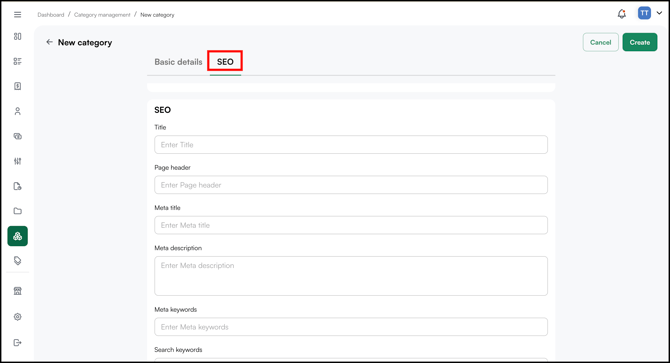Image resolution: width=670 pixels, height=363 pixels.
Task: Open the document file sidebar icon
Action: (x=18, y=186)
